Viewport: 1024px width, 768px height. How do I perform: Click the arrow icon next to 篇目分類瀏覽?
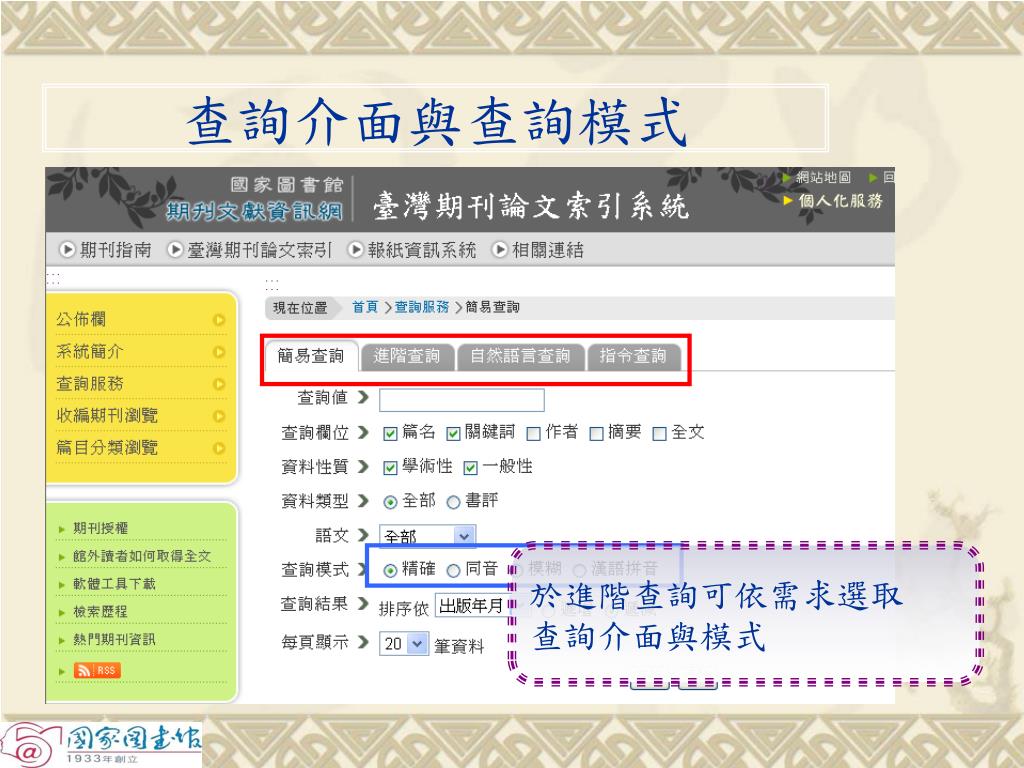pos(219,448)
